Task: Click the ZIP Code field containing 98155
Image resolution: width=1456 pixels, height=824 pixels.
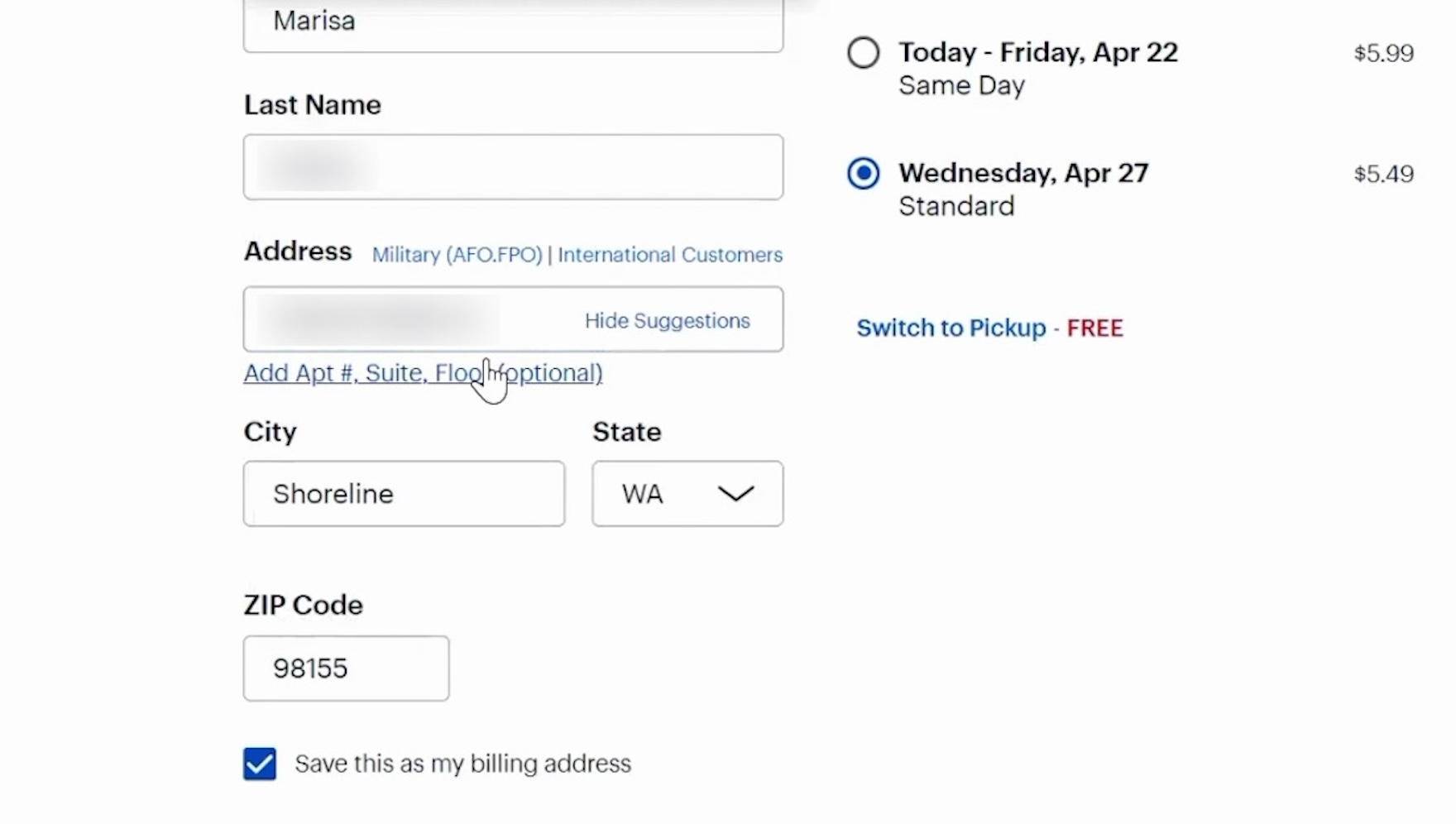Action: (346, 668)
